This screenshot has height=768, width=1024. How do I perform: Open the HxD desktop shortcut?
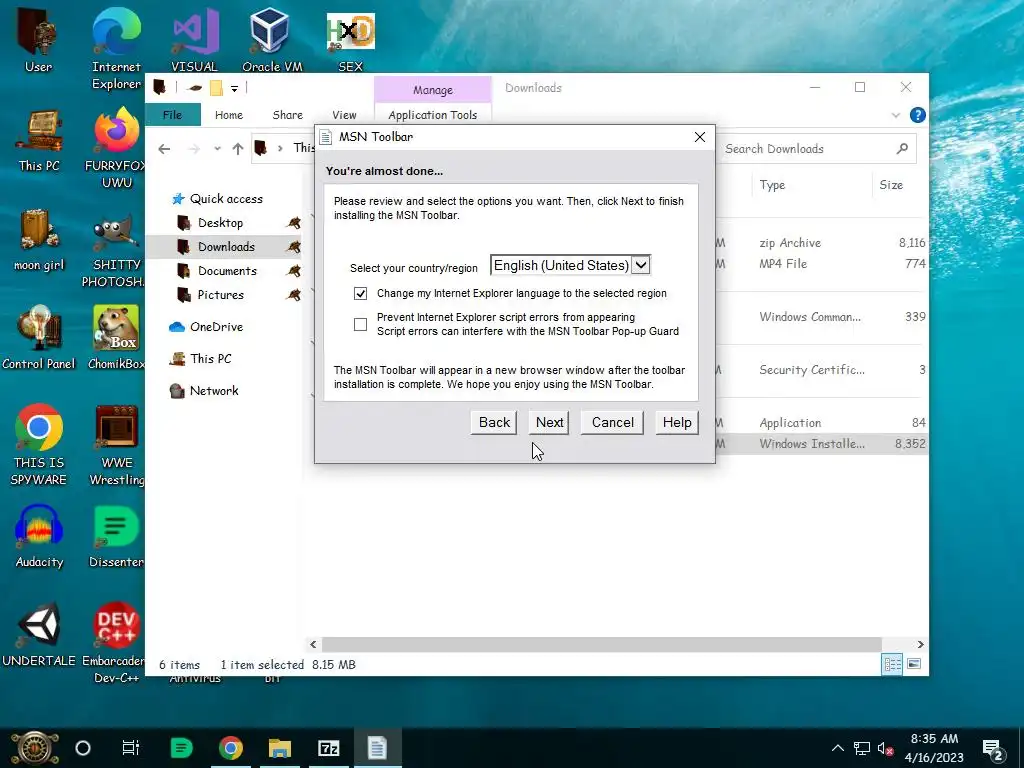[351, 40]
